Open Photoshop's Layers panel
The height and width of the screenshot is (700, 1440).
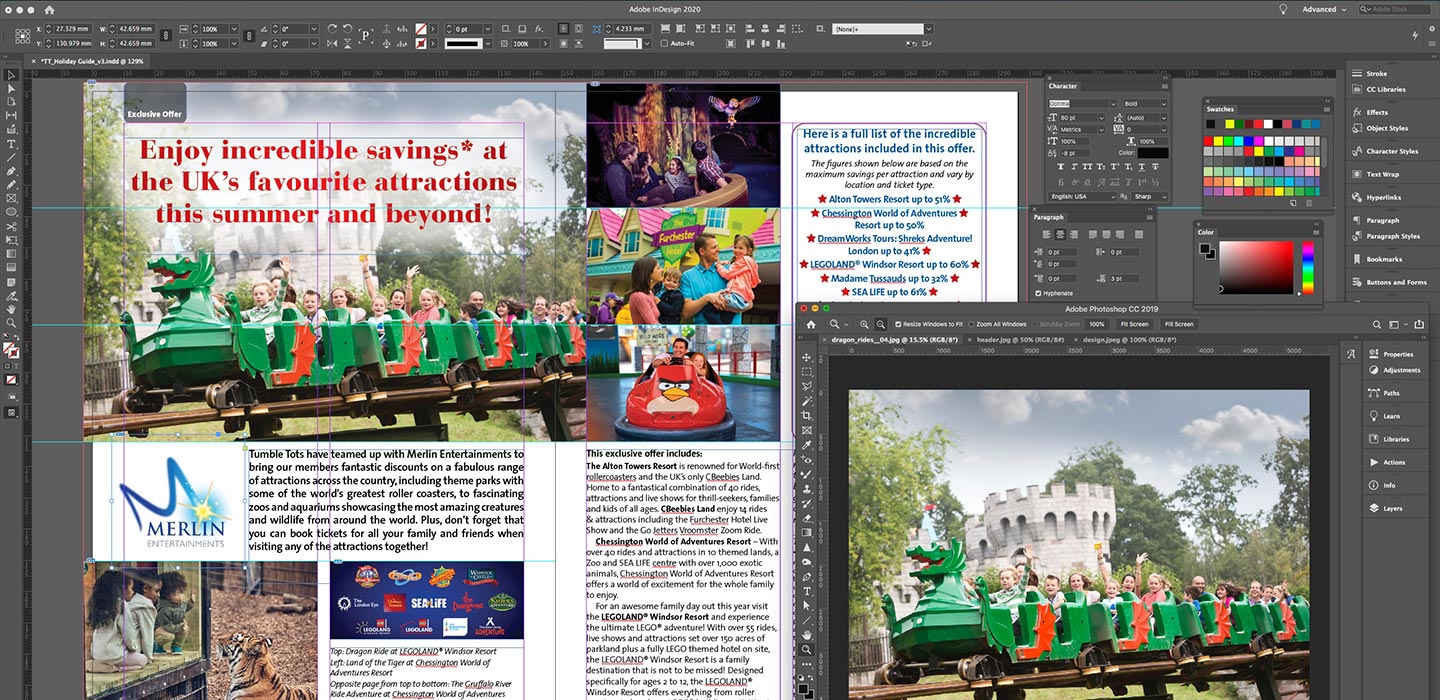pos(1392,508)
